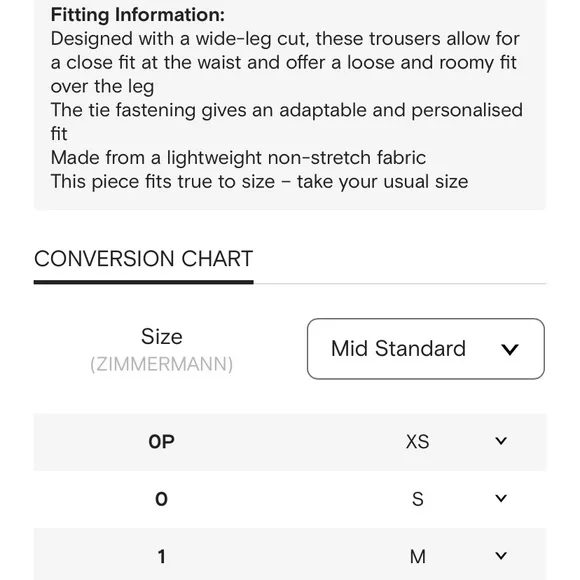This screenshot has width=580, height=580.
Task: Expand the 0P row chevron next to XS
Action: [501, 441]
